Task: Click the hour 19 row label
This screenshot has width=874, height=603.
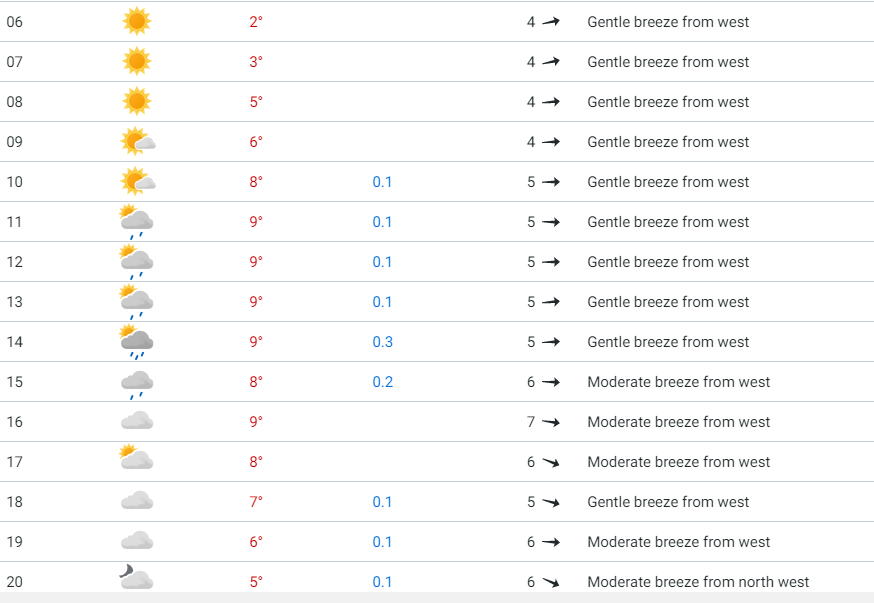Action: tap(14, 542)
